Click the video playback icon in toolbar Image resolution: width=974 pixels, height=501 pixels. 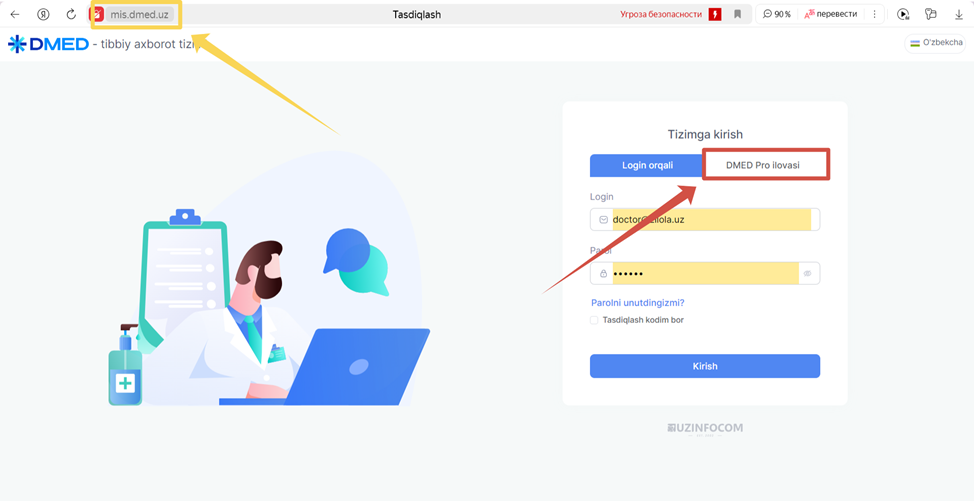click(903, 14)
